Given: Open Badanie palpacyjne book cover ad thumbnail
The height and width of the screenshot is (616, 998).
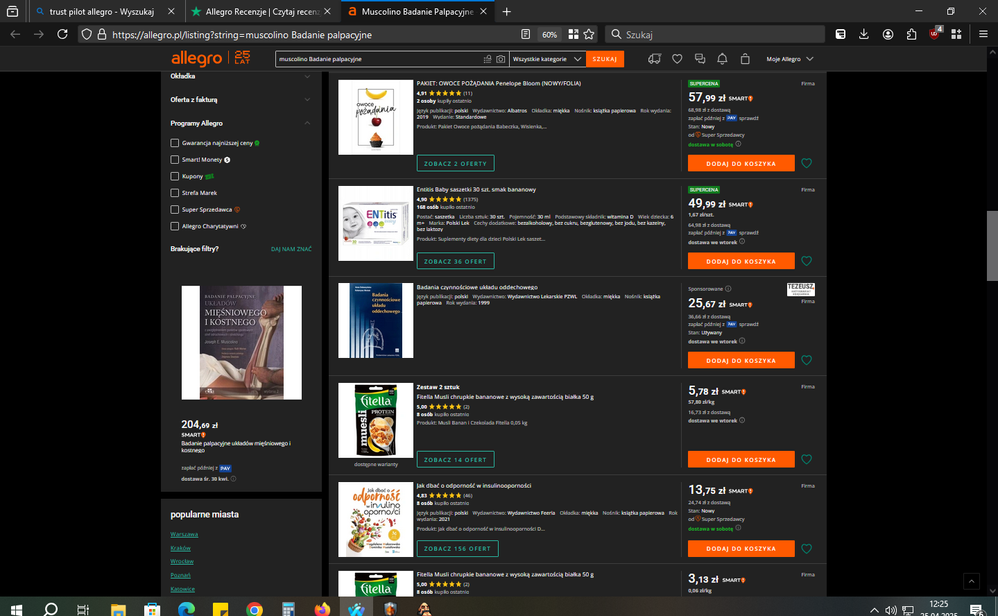Looking at the screenshot, I should pyautogui.click(x=241, y=342).
